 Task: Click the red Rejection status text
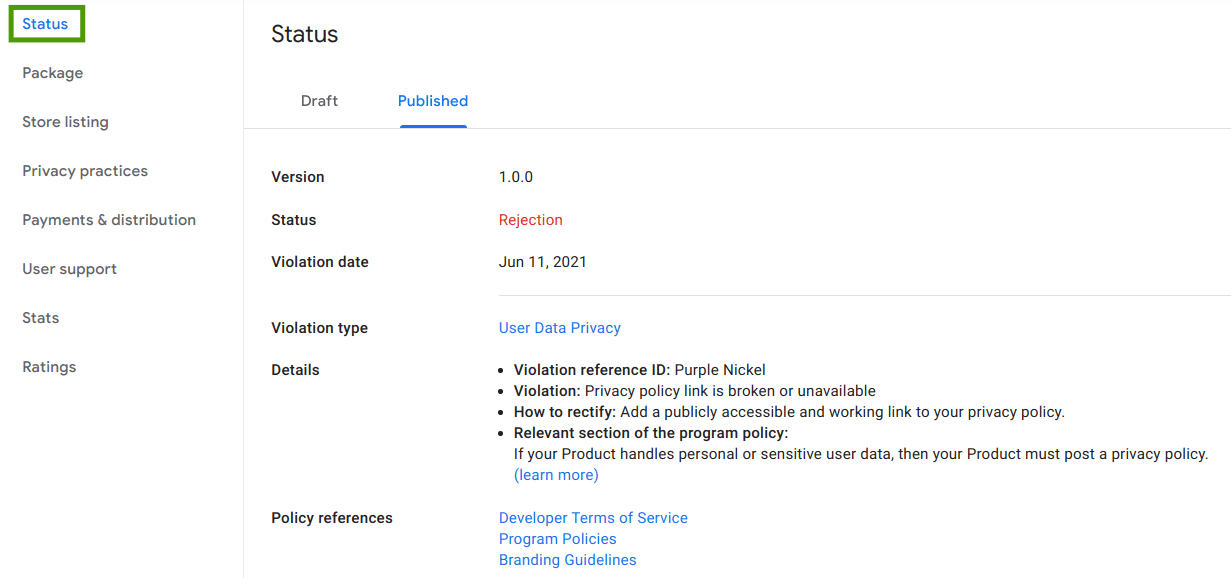coord(530,219)
